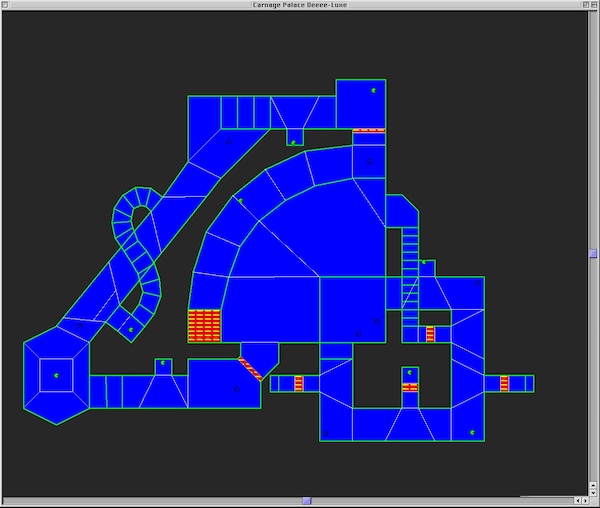Select the striped platform in the far-right corridor stub
This screenshot has height=508, width=600.
(x=504, y=383)
